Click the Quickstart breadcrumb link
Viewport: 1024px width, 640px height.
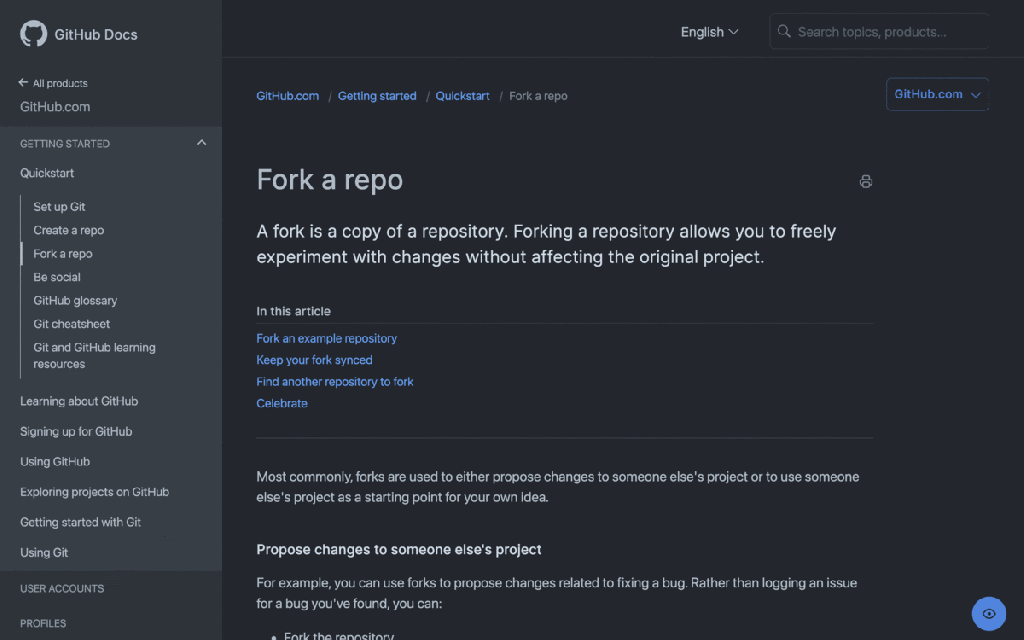click(462, 96)
